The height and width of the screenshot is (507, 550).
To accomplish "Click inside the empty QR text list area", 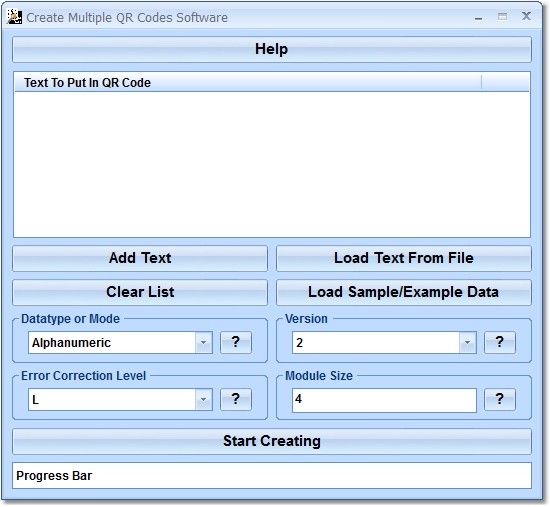I will pos(272,164).
